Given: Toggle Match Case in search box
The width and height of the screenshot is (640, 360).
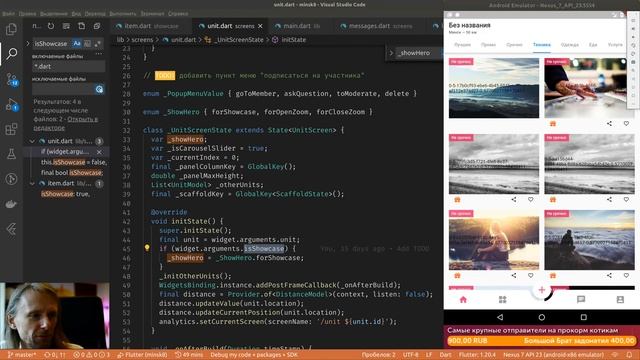Looking at the screenshot, I should [77, 43].
